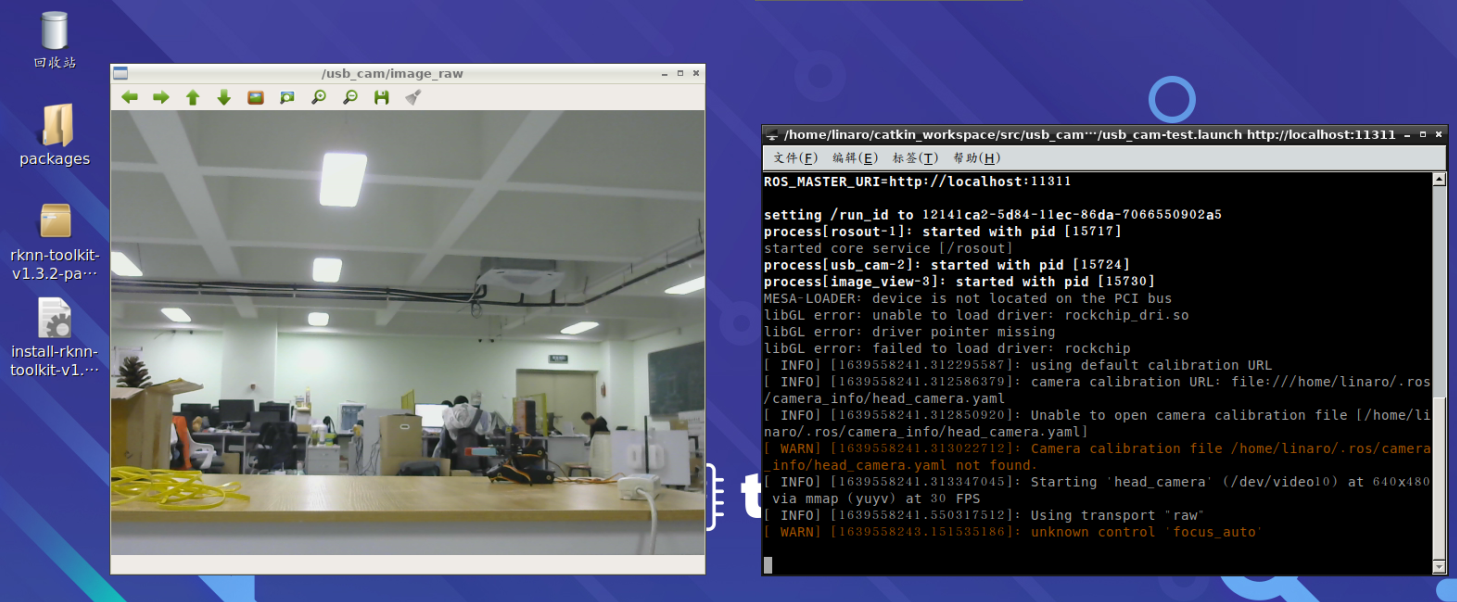This screenshot has width=1457, height=602.
Task: Open the terminal window's title bar menu icon
Action: [771, 134]
